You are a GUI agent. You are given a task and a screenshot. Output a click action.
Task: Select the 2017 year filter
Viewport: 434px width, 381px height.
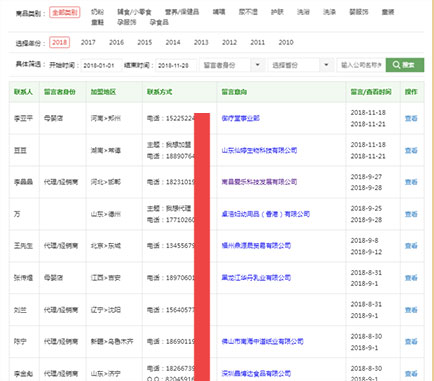pos(88,42)
